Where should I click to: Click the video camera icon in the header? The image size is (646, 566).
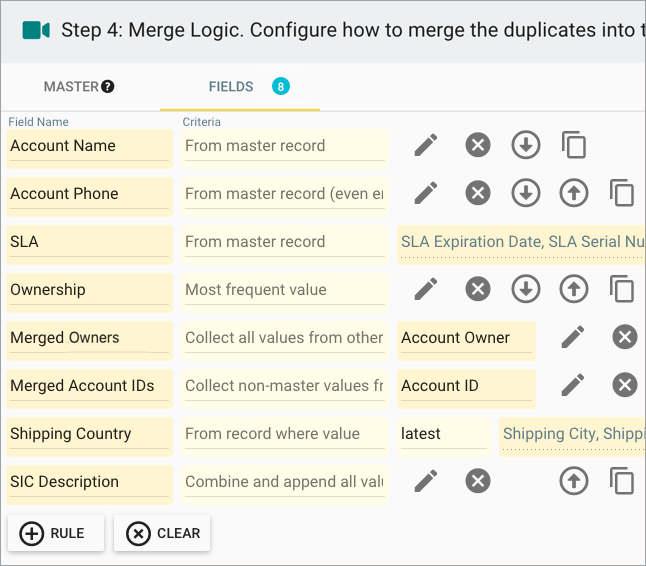[36, 30]
